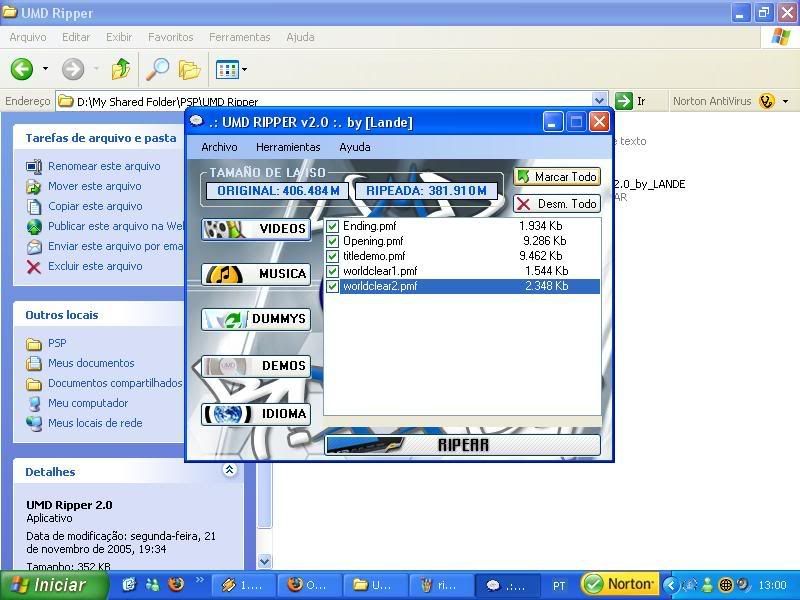
Task: Uncheck the titledemo.pmf checkbox
Action: 332,256
